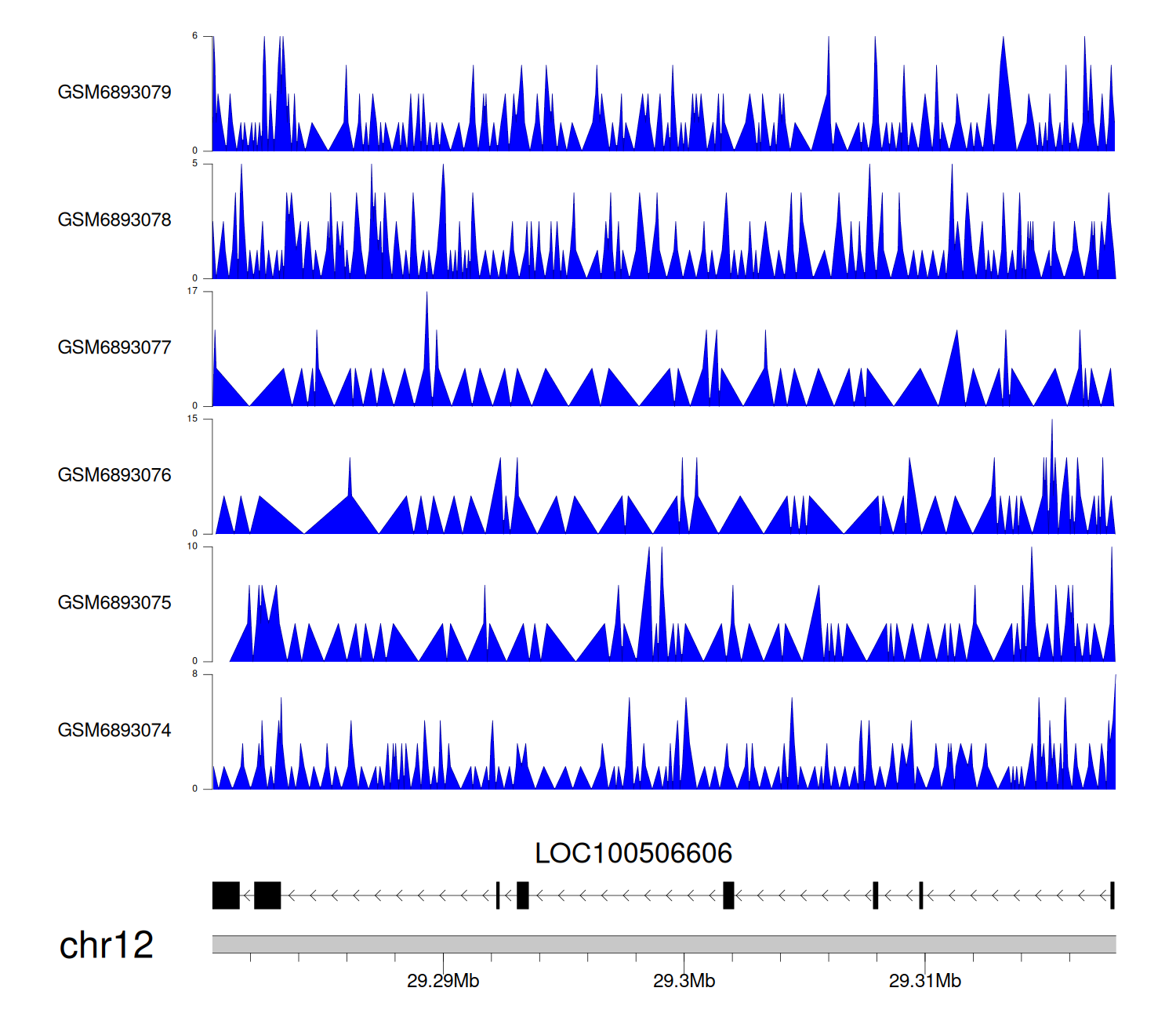Click the rightmost thin exon of the gene

coord(1112,895)
